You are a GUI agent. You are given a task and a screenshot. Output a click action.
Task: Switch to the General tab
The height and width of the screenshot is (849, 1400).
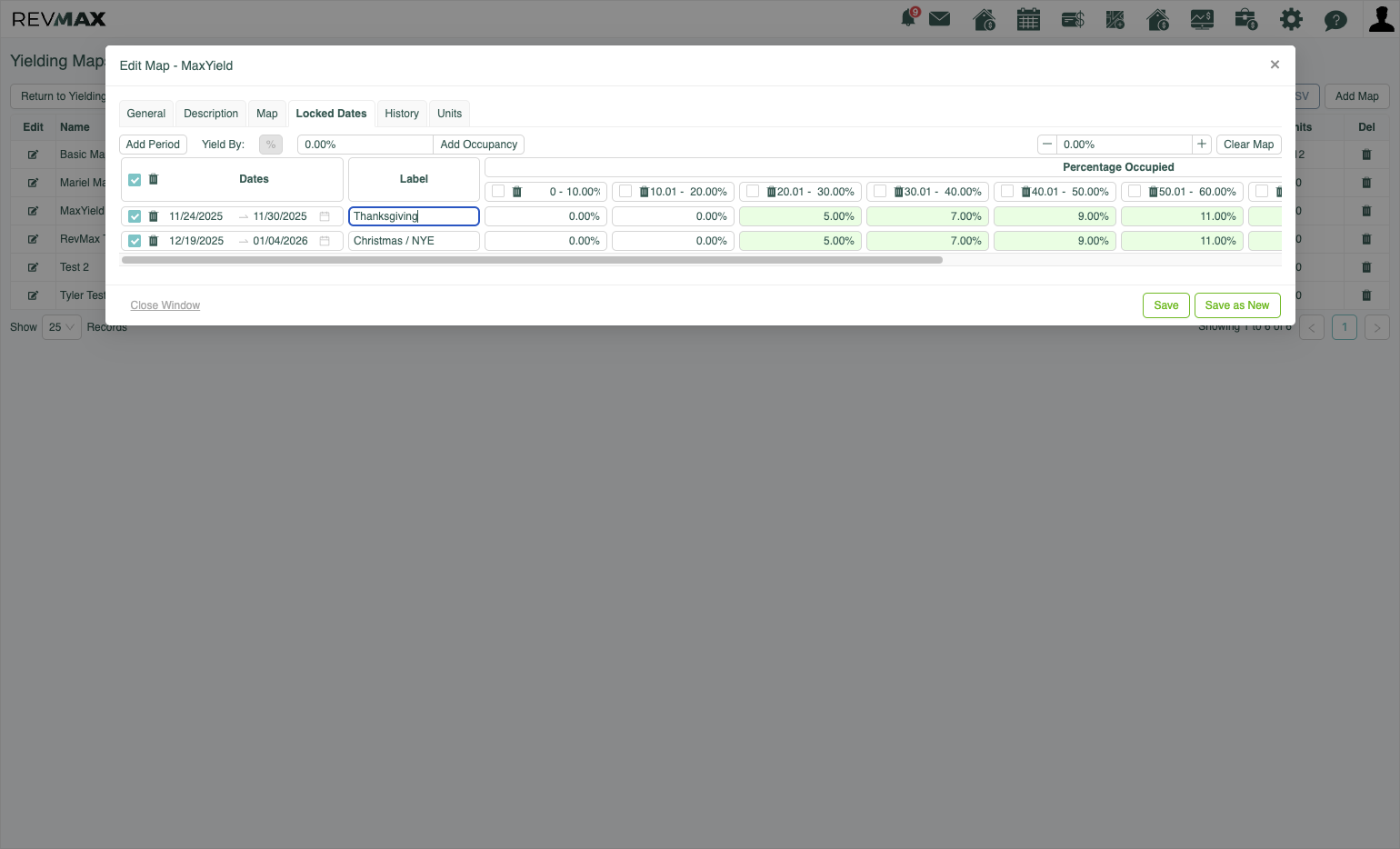[x=146, y=114]
